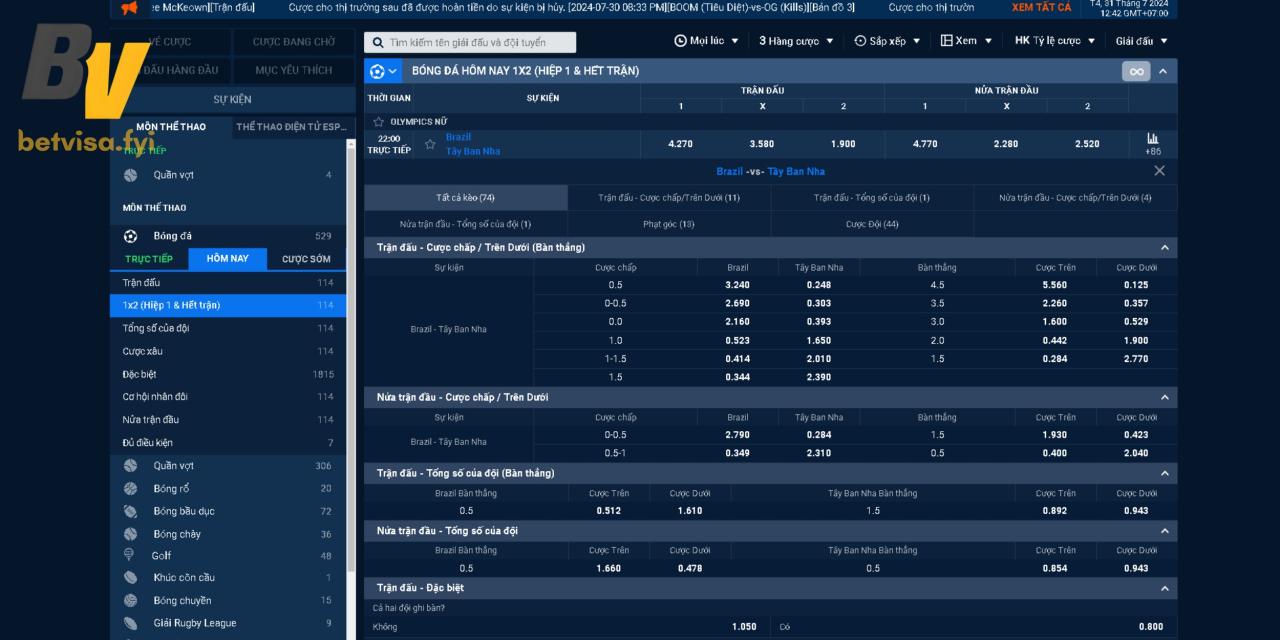Click Brazil match odds 4.270
1280x640 pixels.
[x=680, y=144]
